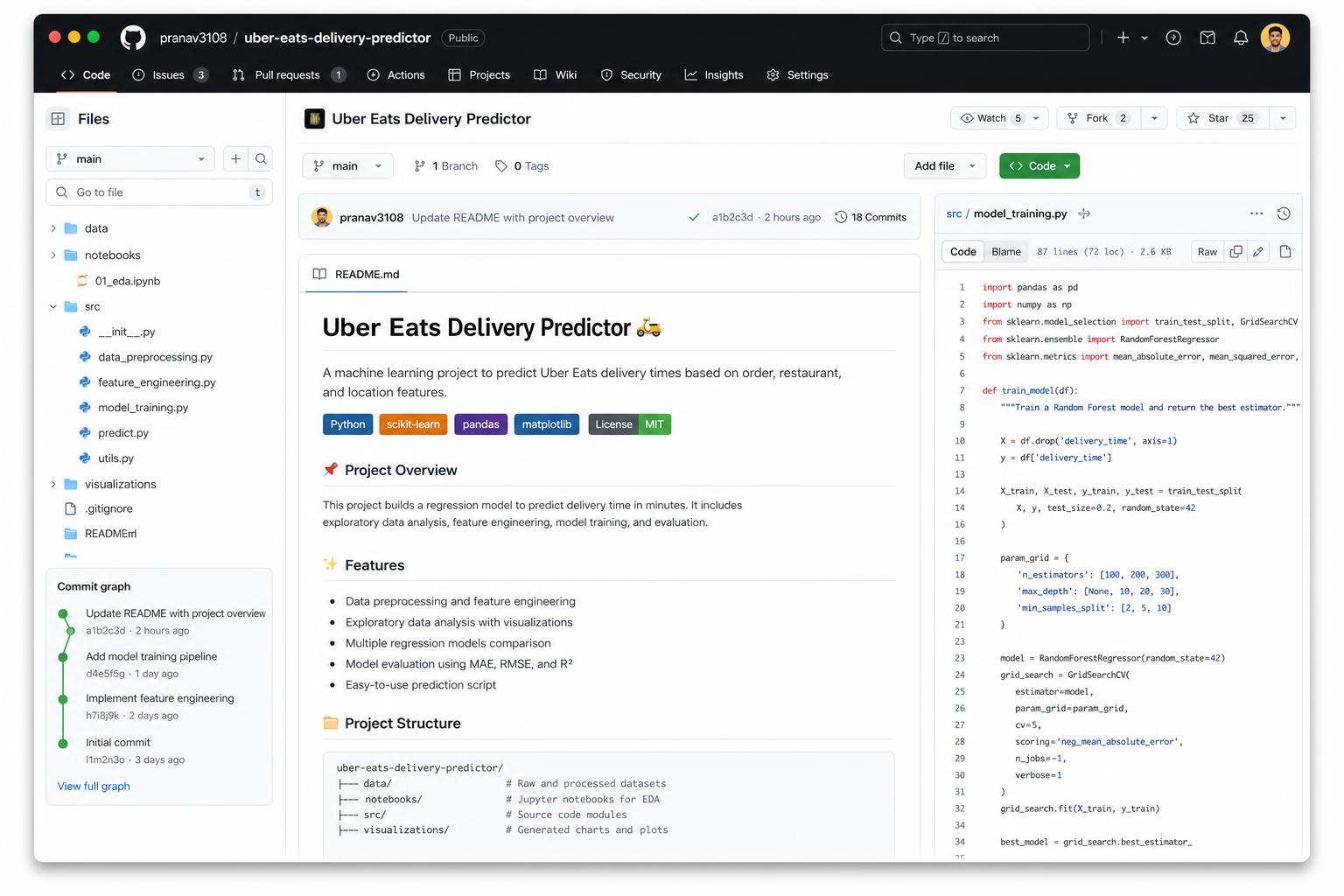Viewport: 1344px width, 896px height.
Task: Select the README.md tab
Action: (x=356, y=275)
